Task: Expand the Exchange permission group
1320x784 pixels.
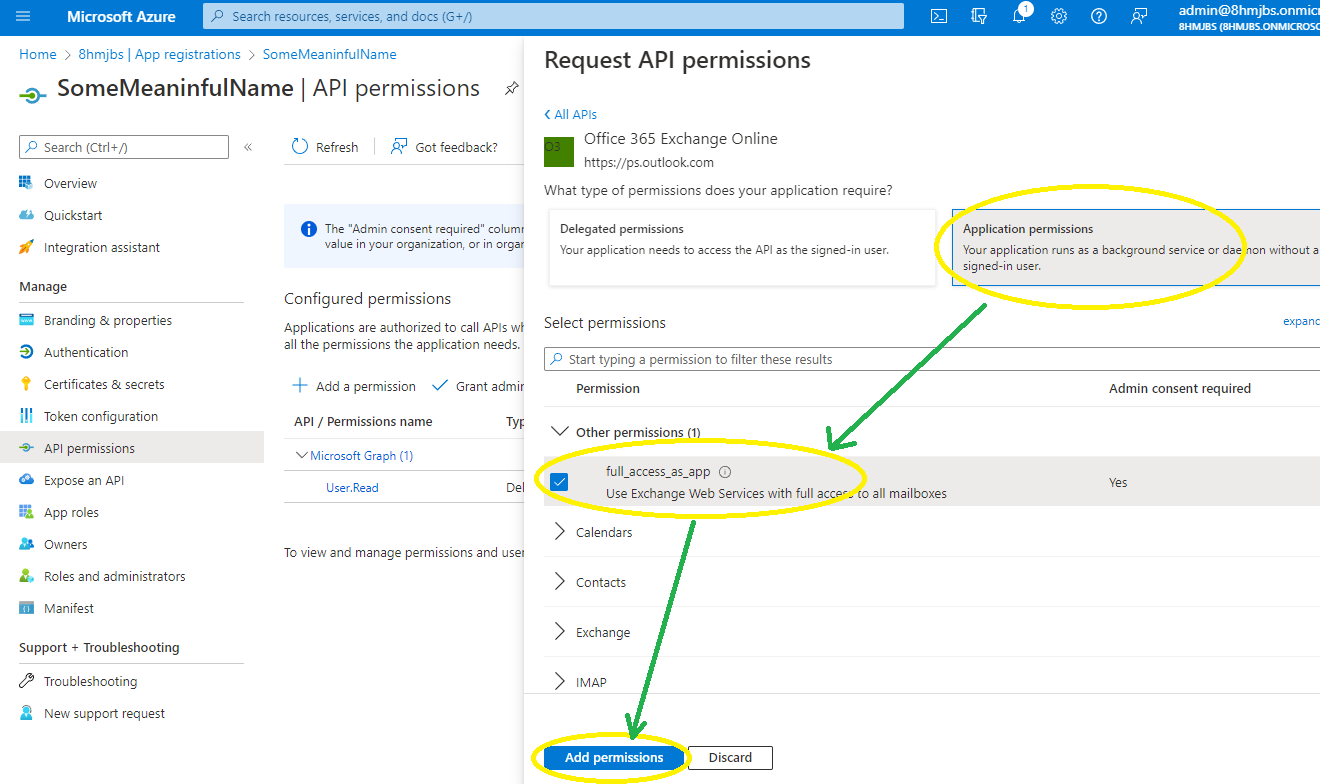Action: pyautogui.click(x=560, y=632)
